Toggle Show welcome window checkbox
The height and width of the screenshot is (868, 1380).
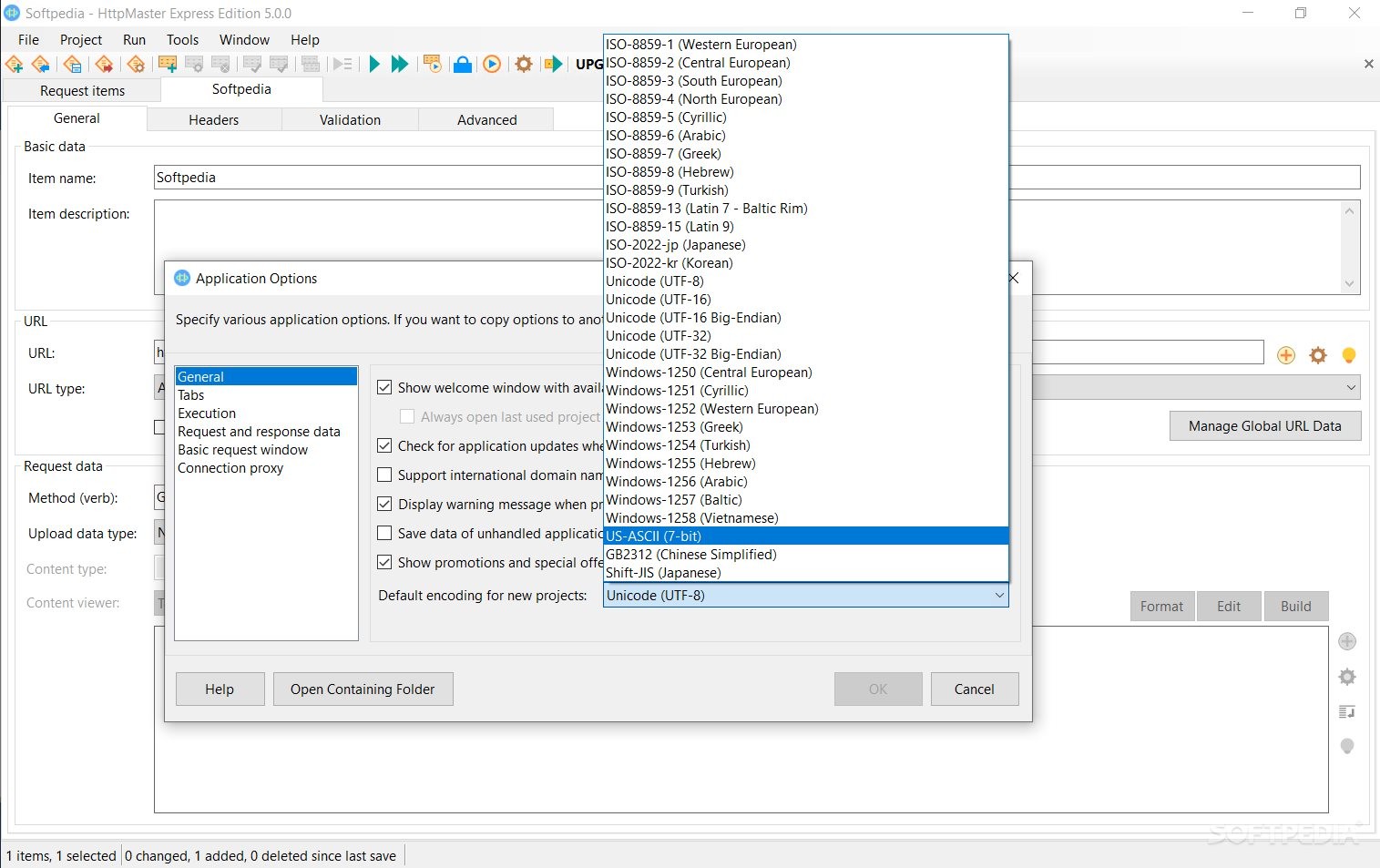pos(384,387)
